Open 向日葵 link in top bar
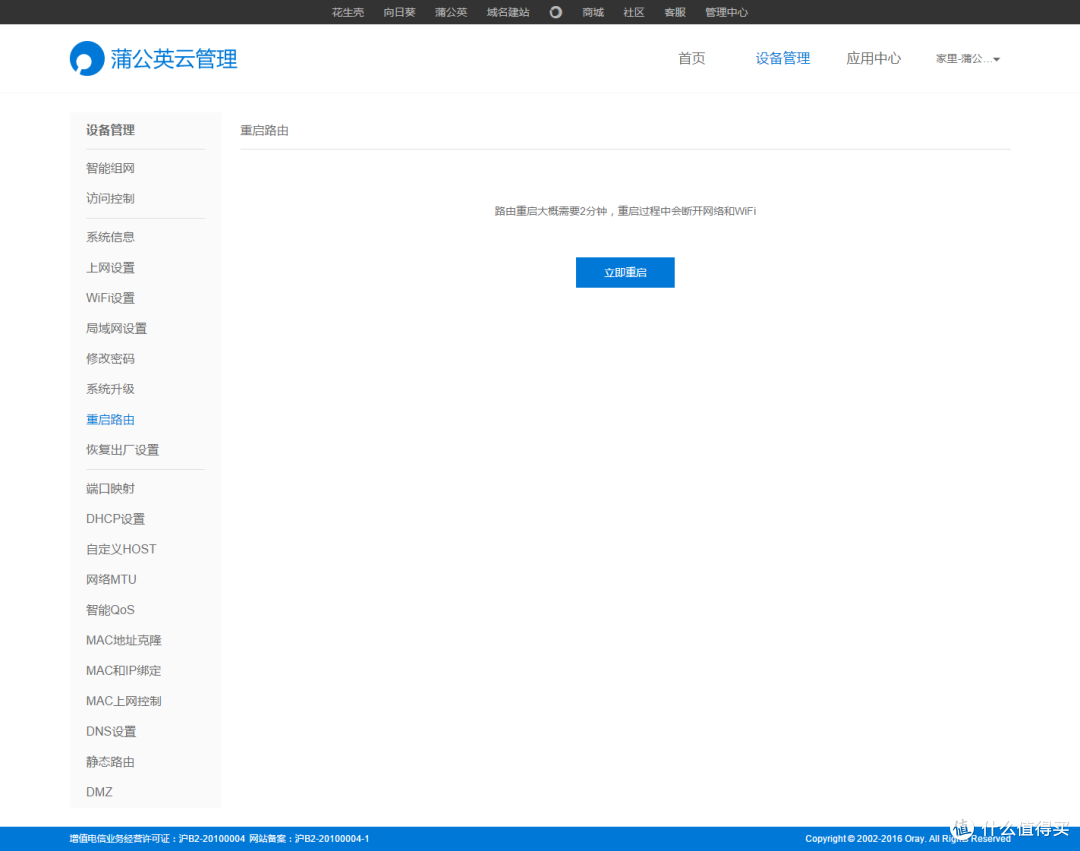 click(399, 12)
